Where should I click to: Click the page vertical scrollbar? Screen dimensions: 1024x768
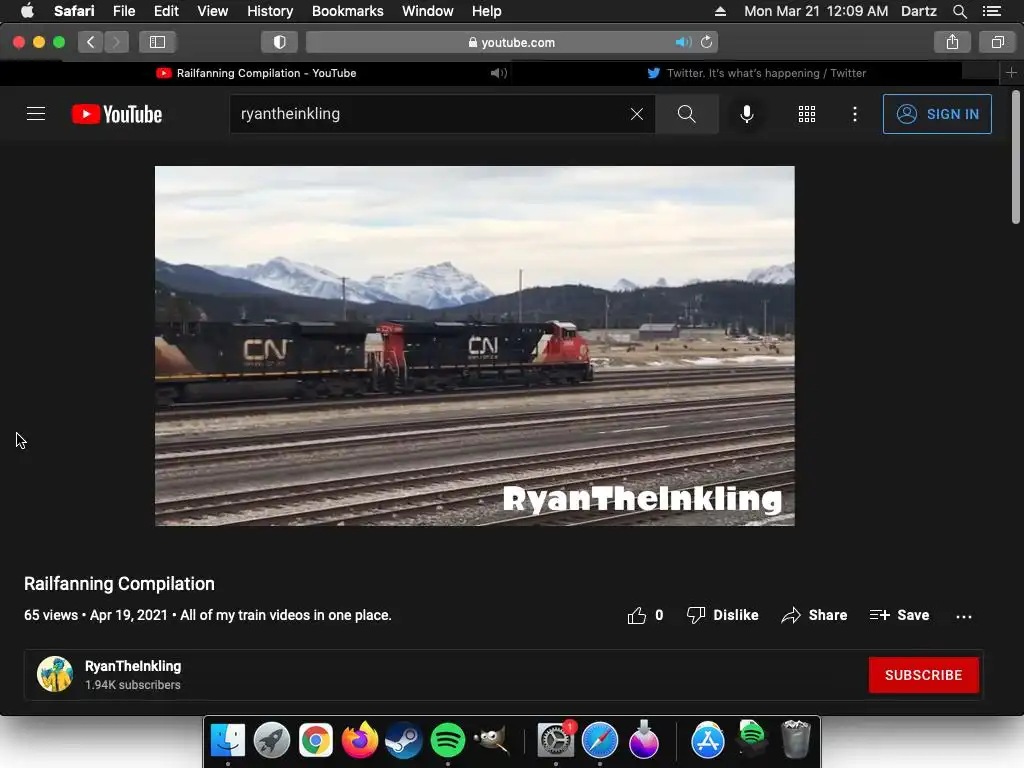click(1016, 158)
